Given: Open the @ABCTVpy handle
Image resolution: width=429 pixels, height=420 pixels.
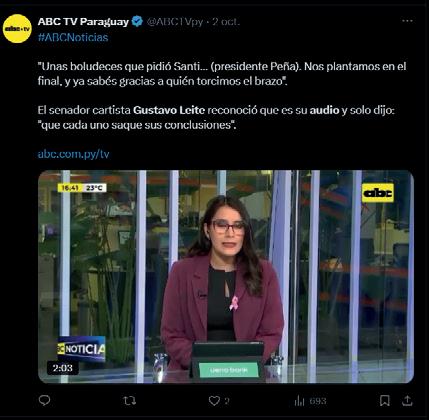Looking at the screenshot, I should point(175,22).
